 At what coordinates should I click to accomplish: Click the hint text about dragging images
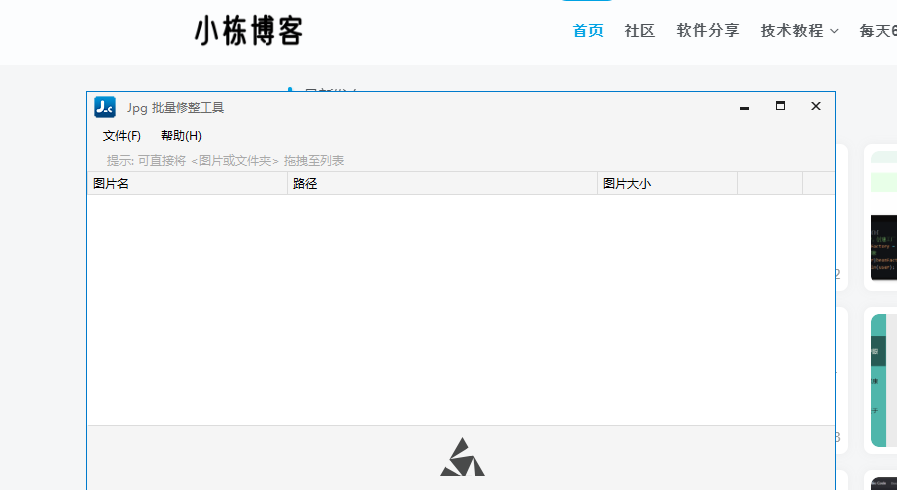225,161
